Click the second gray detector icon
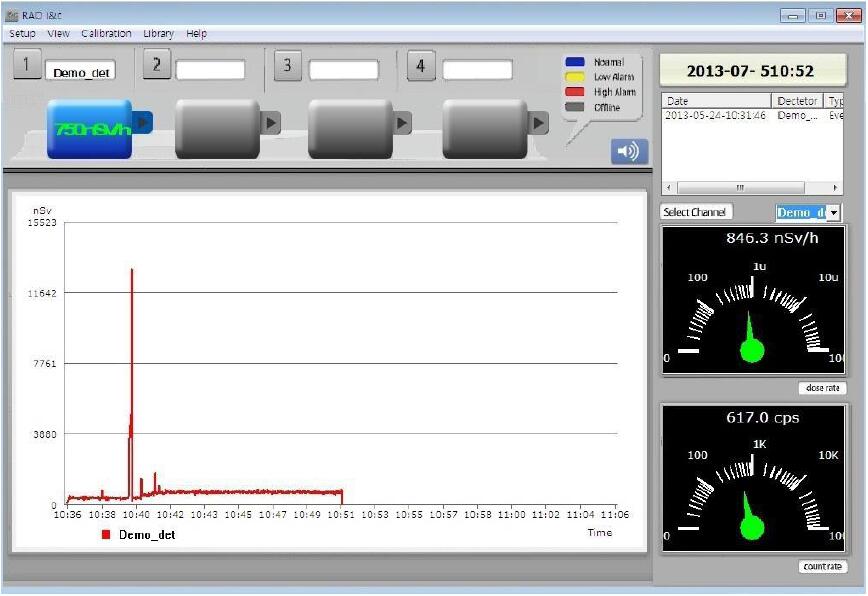This screenshot has height=596, width=868. pos(218,129)
